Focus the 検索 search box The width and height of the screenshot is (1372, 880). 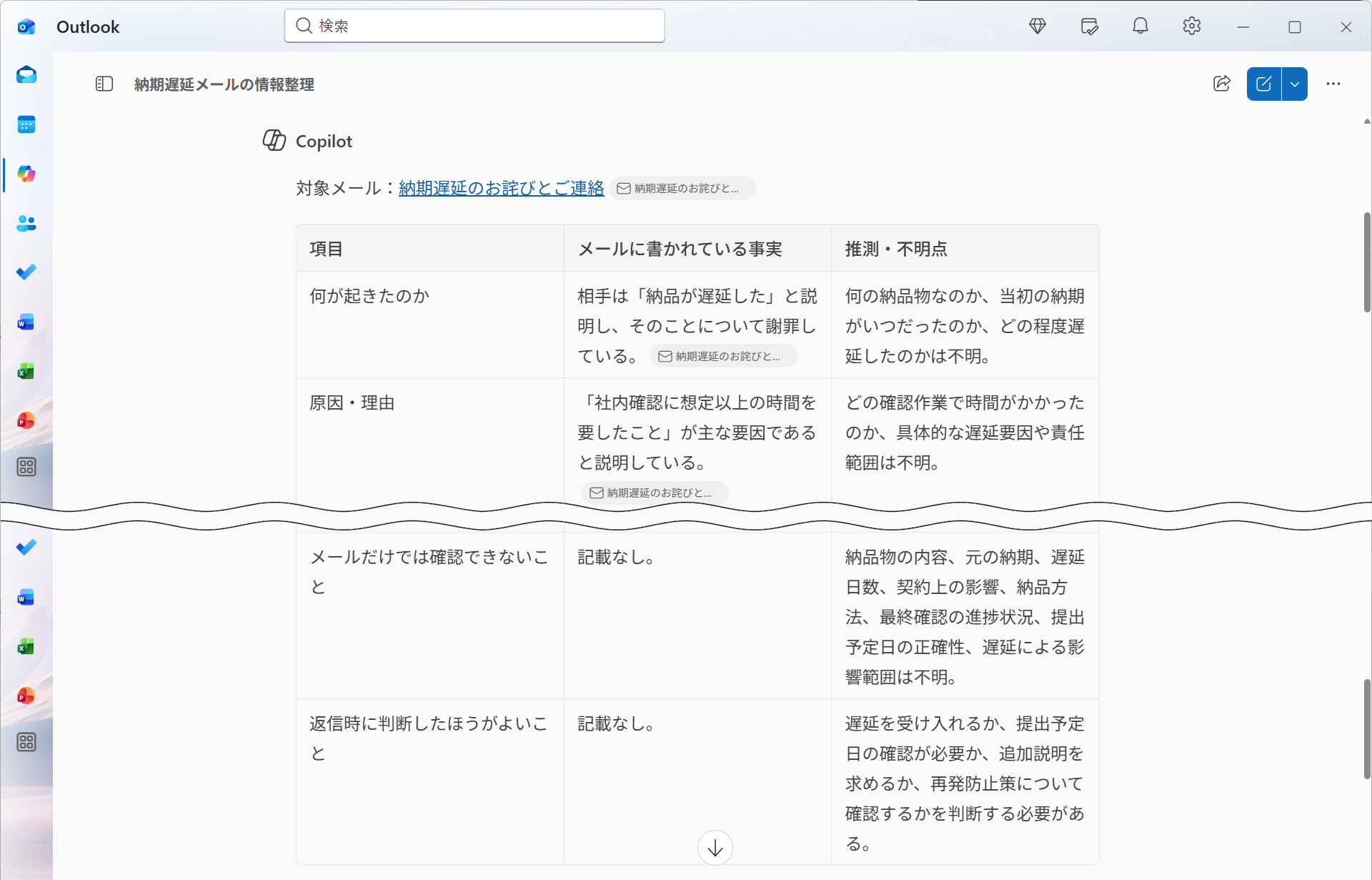click(x=474, y=26)
